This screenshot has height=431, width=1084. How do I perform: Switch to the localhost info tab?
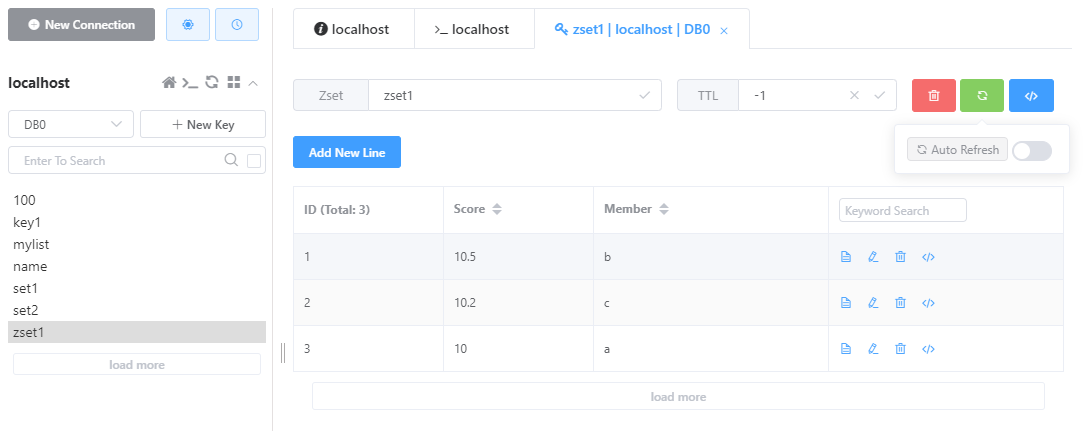[x=352, y=29]
